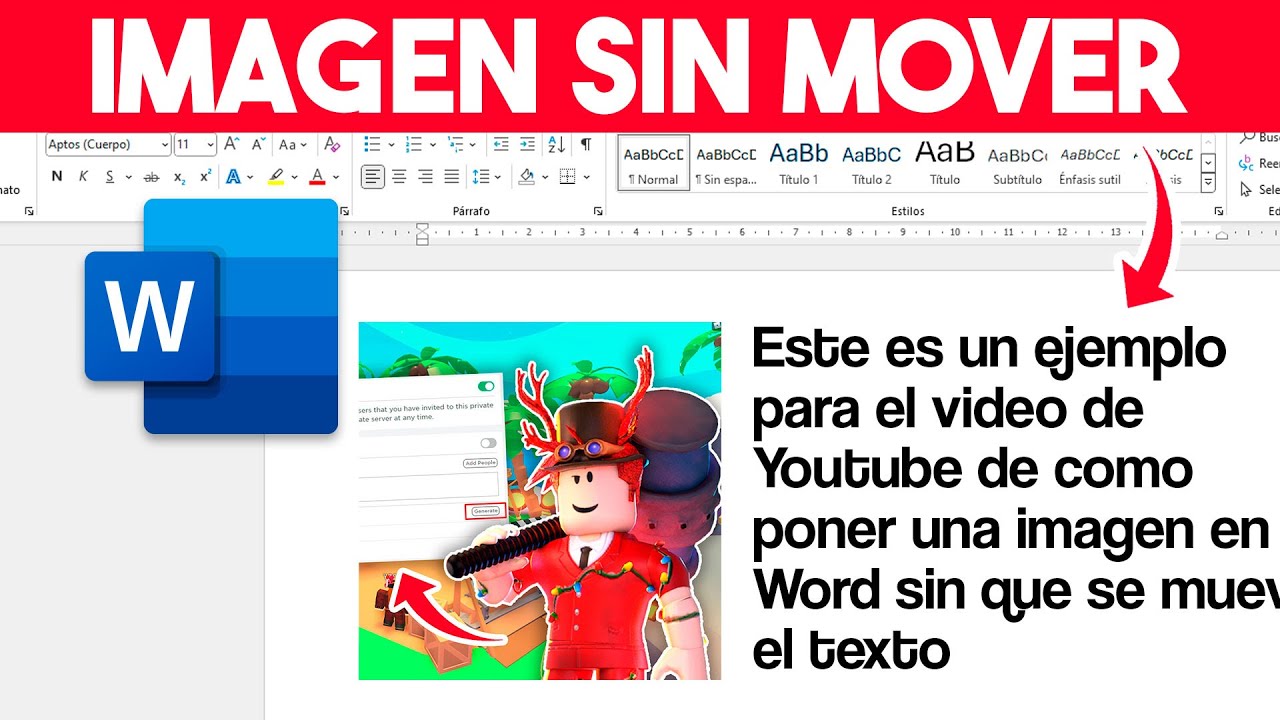Open Aptos (Cuerpo) font name dropdown
Image resolution: width=1280 pixels, height=720 pixels.
(165, 145)
